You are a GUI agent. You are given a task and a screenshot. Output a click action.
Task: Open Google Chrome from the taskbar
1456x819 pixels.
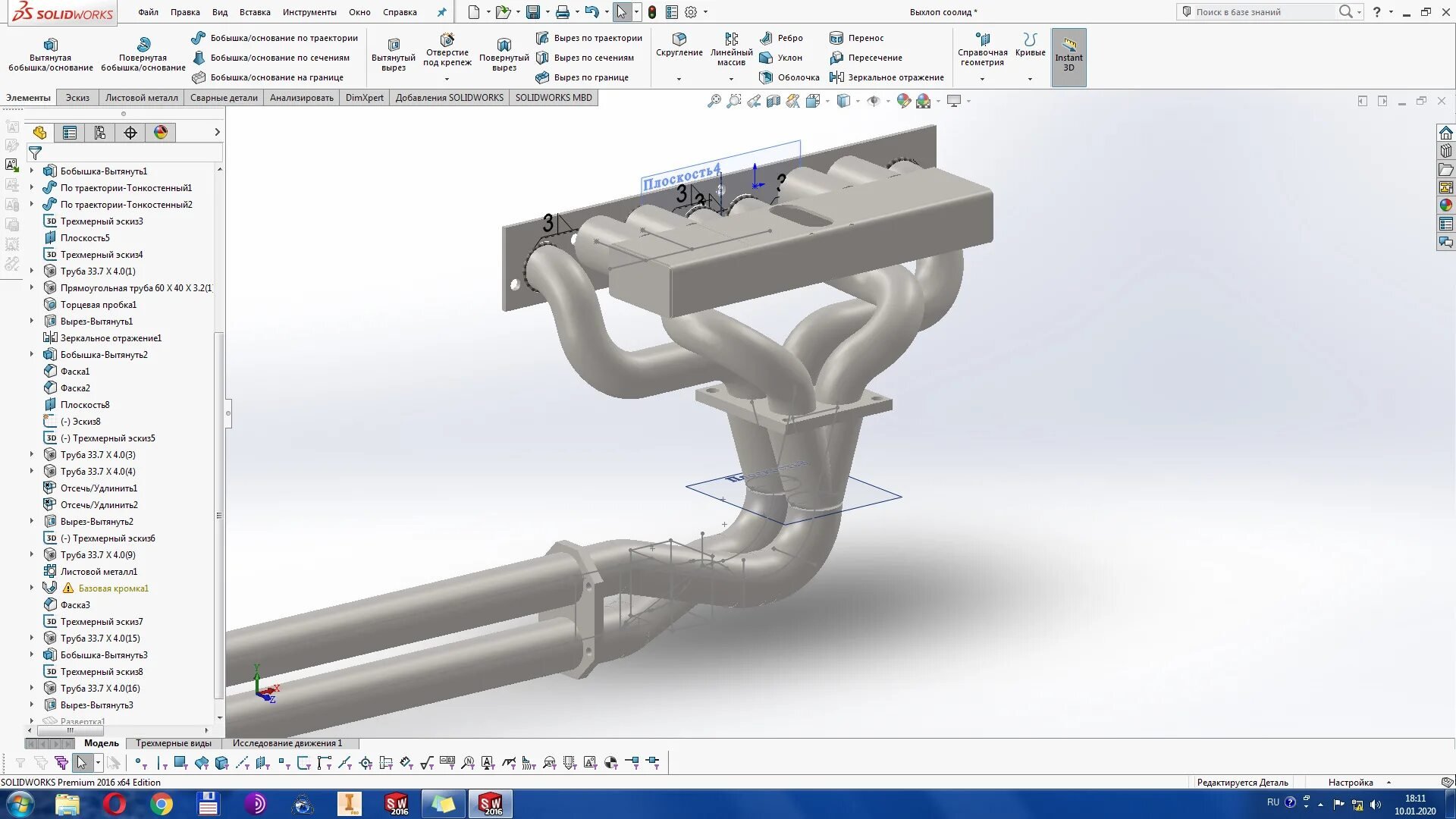(161, 804)
